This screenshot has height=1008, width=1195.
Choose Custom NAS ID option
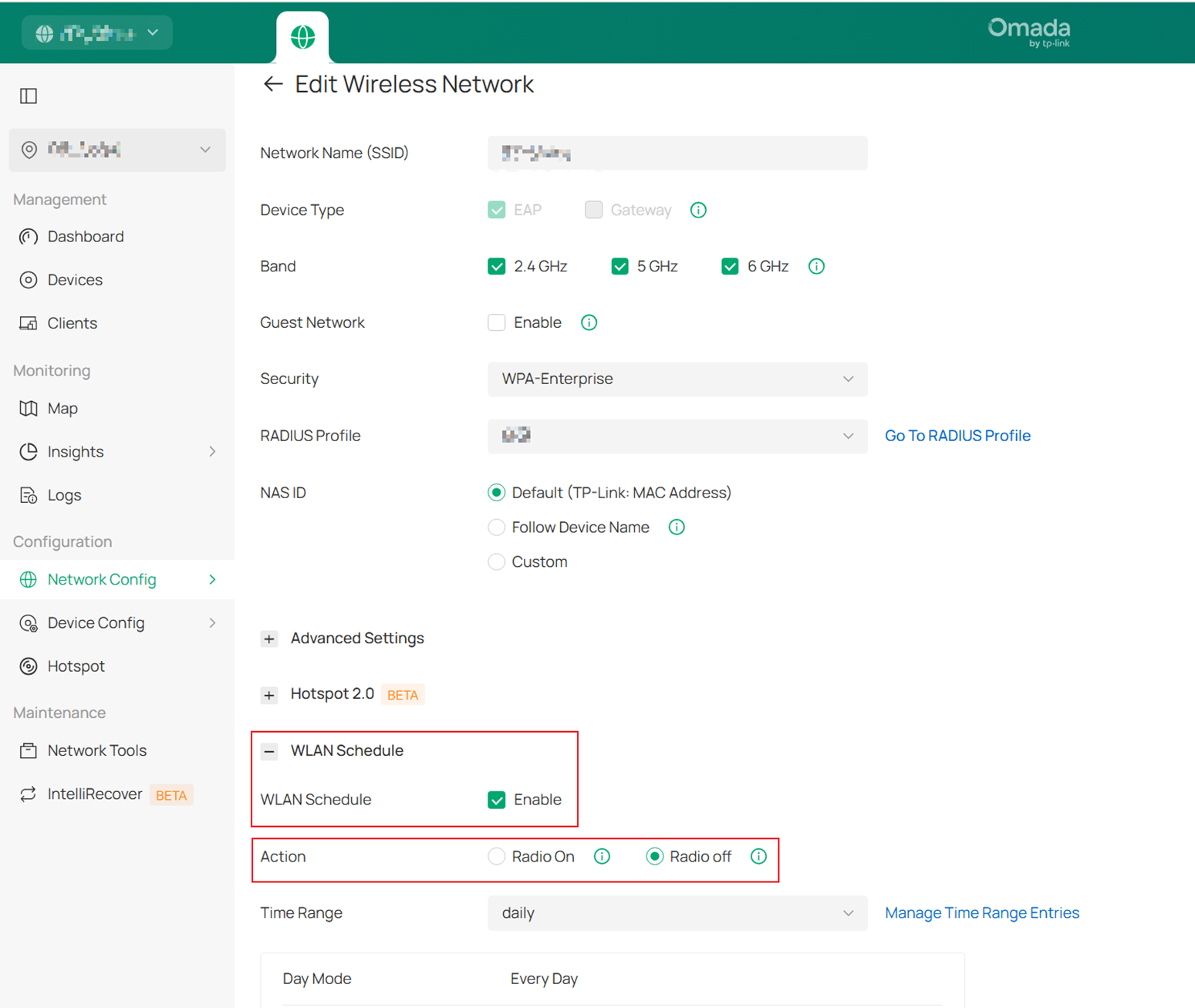496,561
